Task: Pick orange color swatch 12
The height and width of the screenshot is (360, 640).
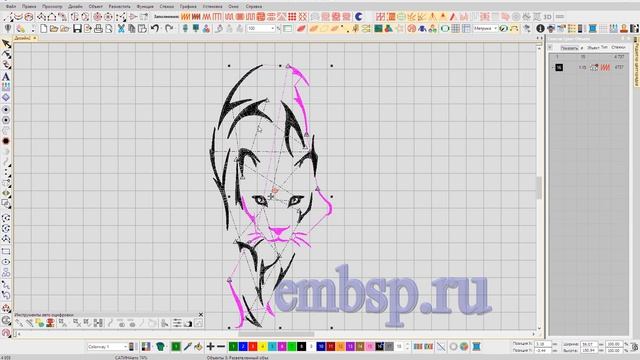Action: (340, 347)
